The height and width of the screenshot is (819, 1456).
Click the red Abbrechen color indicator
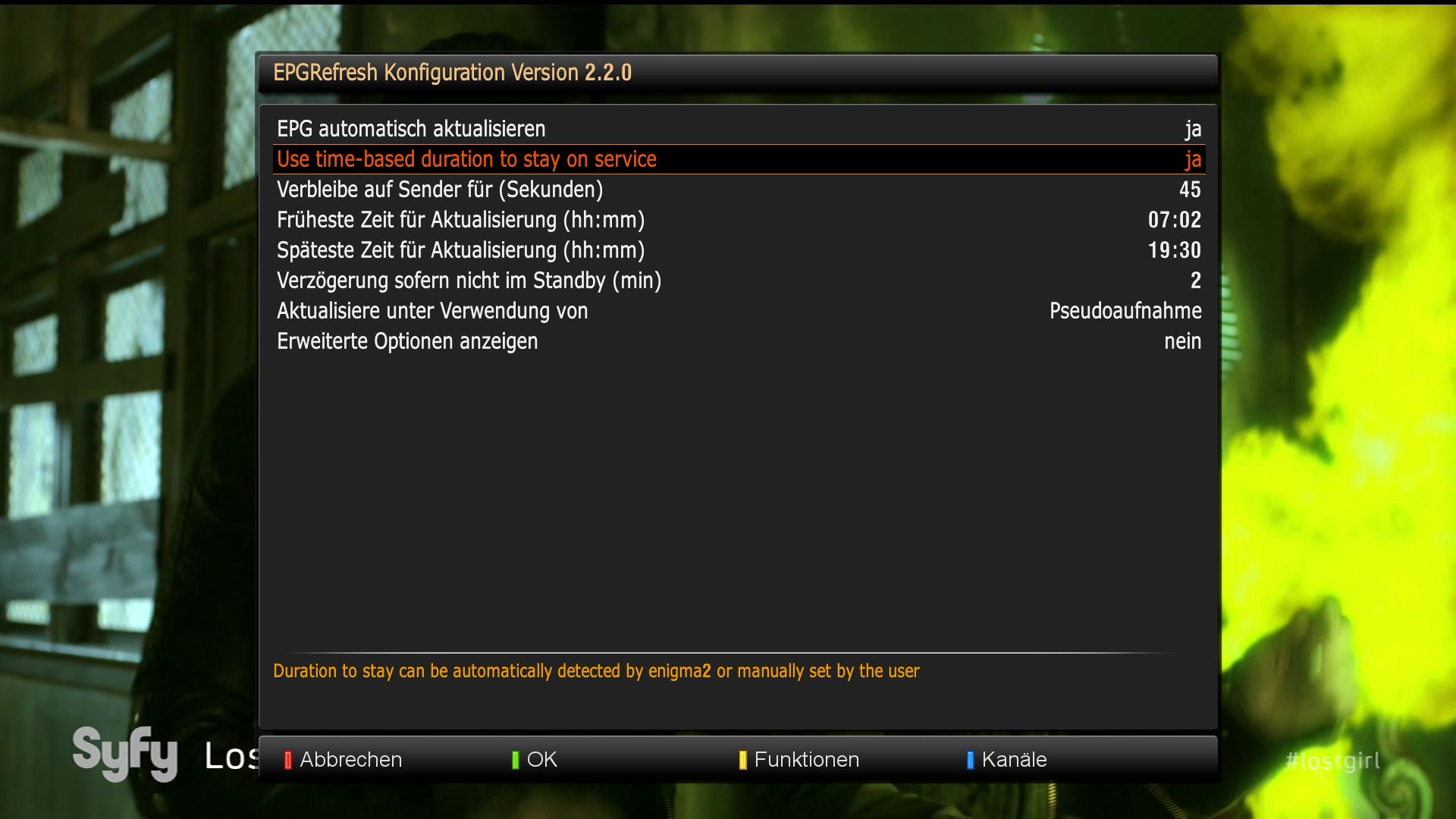click(287, 760)
